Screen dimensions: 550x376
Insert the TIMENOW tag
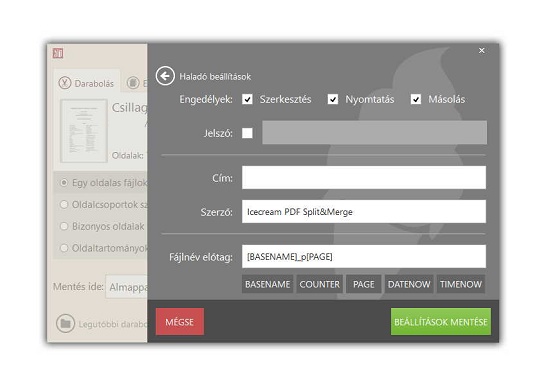point(461,284)
